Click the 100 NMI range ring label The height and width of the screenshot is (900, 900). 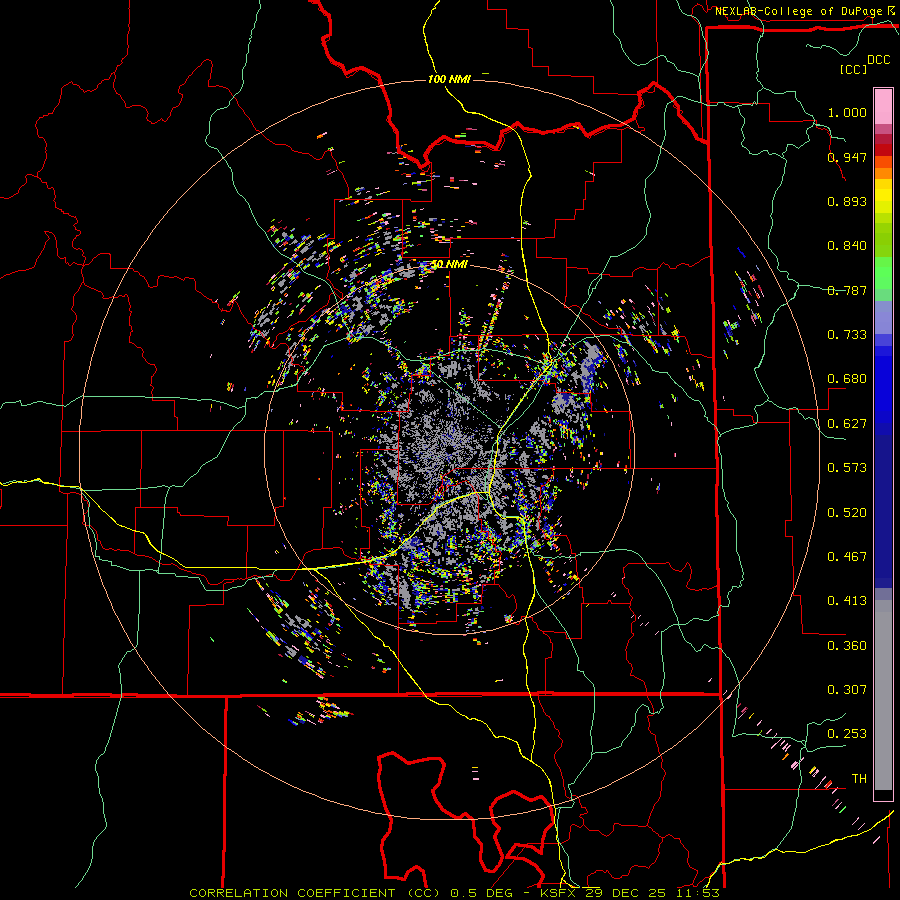tap(449, 79)
